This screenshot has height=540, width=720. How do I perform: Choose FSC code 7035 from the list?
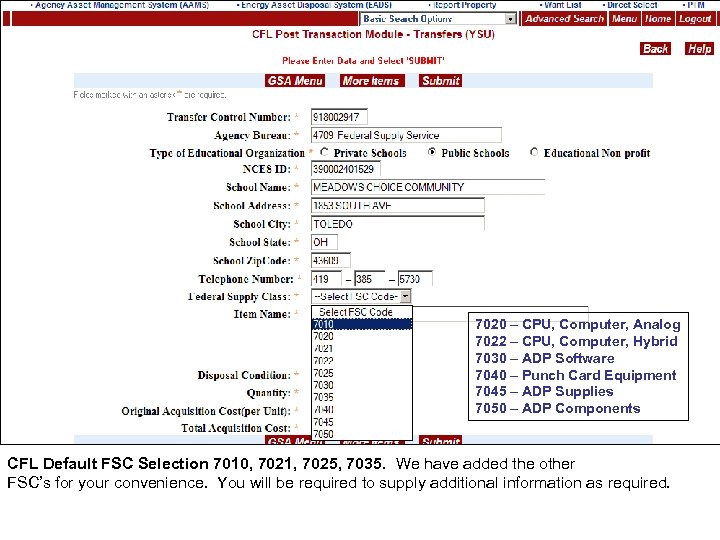tap(362, 397)
